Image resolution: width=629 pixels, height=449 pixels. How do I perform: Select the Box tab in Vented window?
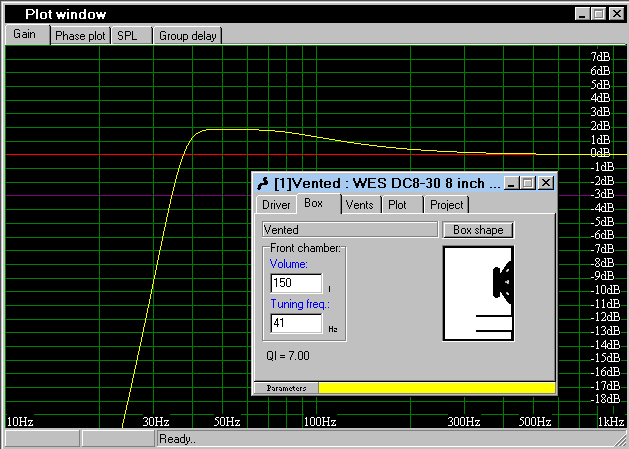point(319,203)
